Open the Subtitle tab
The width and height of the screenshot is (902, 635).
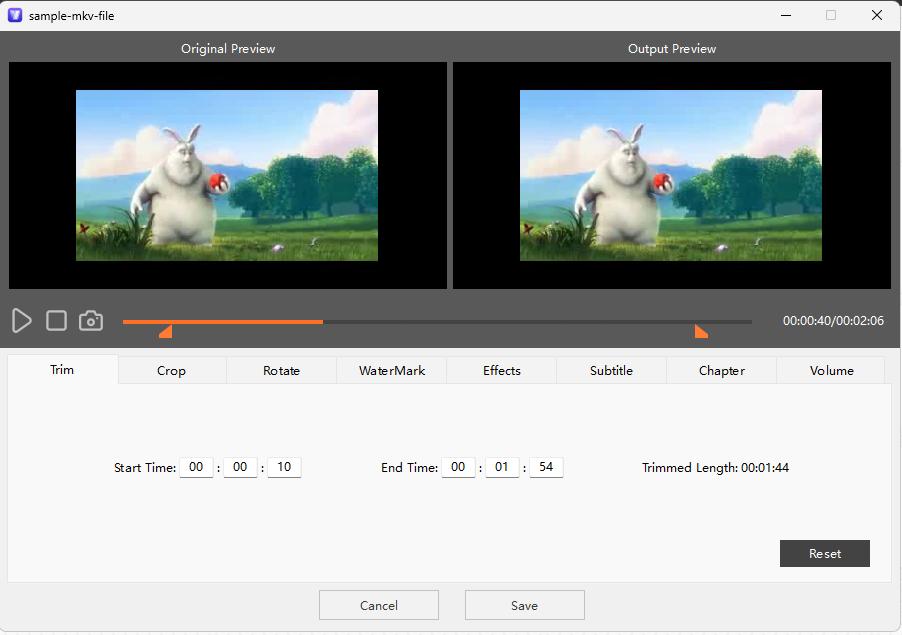point(611,370)
